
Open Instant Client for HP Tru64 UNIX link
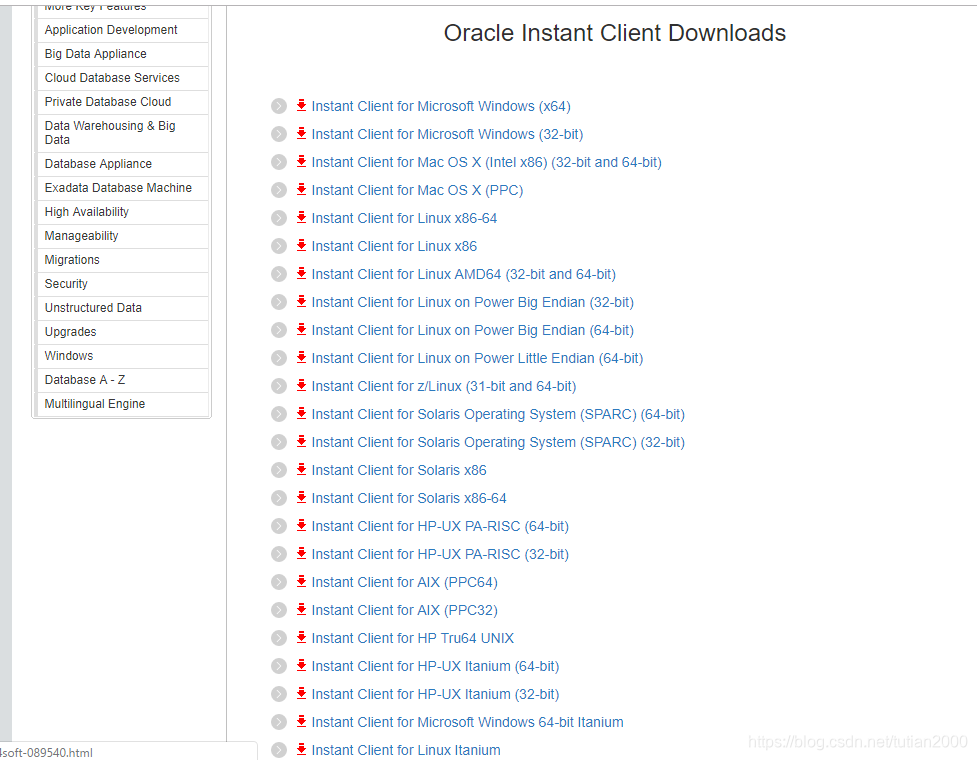click(x=412, y=639)
